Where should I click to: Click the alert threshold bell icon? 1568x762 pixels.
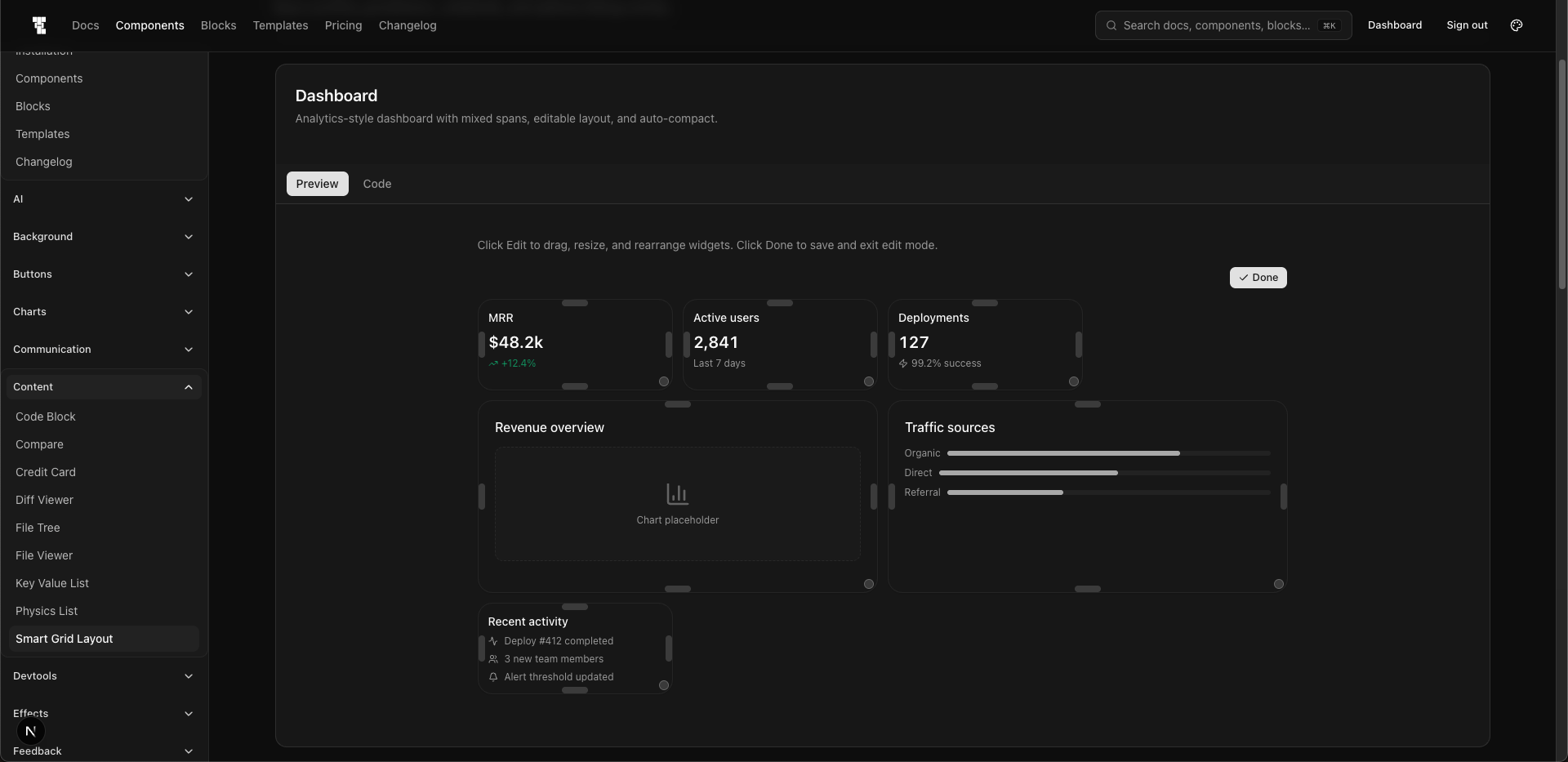[x=493, y=677]
